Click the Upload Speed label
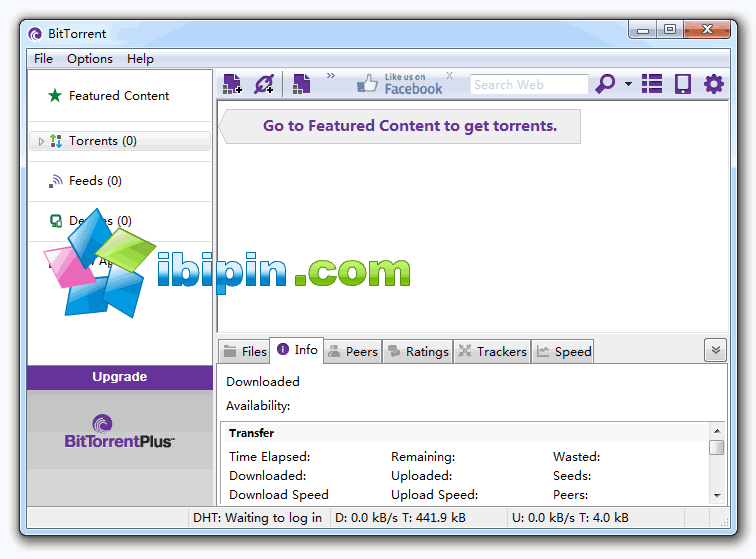756x559 pixels. click(x=434, y=495)
